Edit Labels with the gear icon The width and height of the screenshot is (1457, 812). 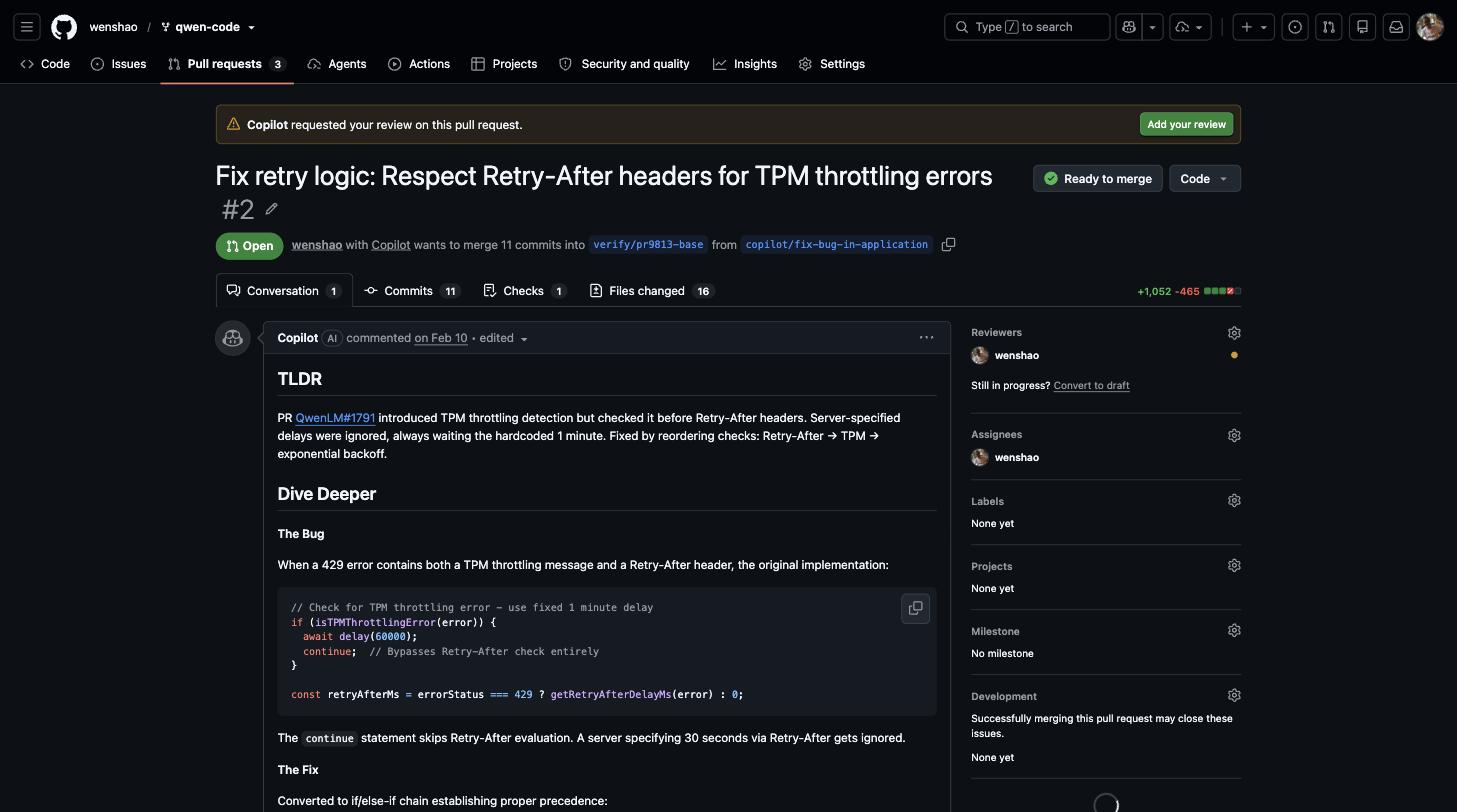pyautogui.click(x=1234, y=501)
